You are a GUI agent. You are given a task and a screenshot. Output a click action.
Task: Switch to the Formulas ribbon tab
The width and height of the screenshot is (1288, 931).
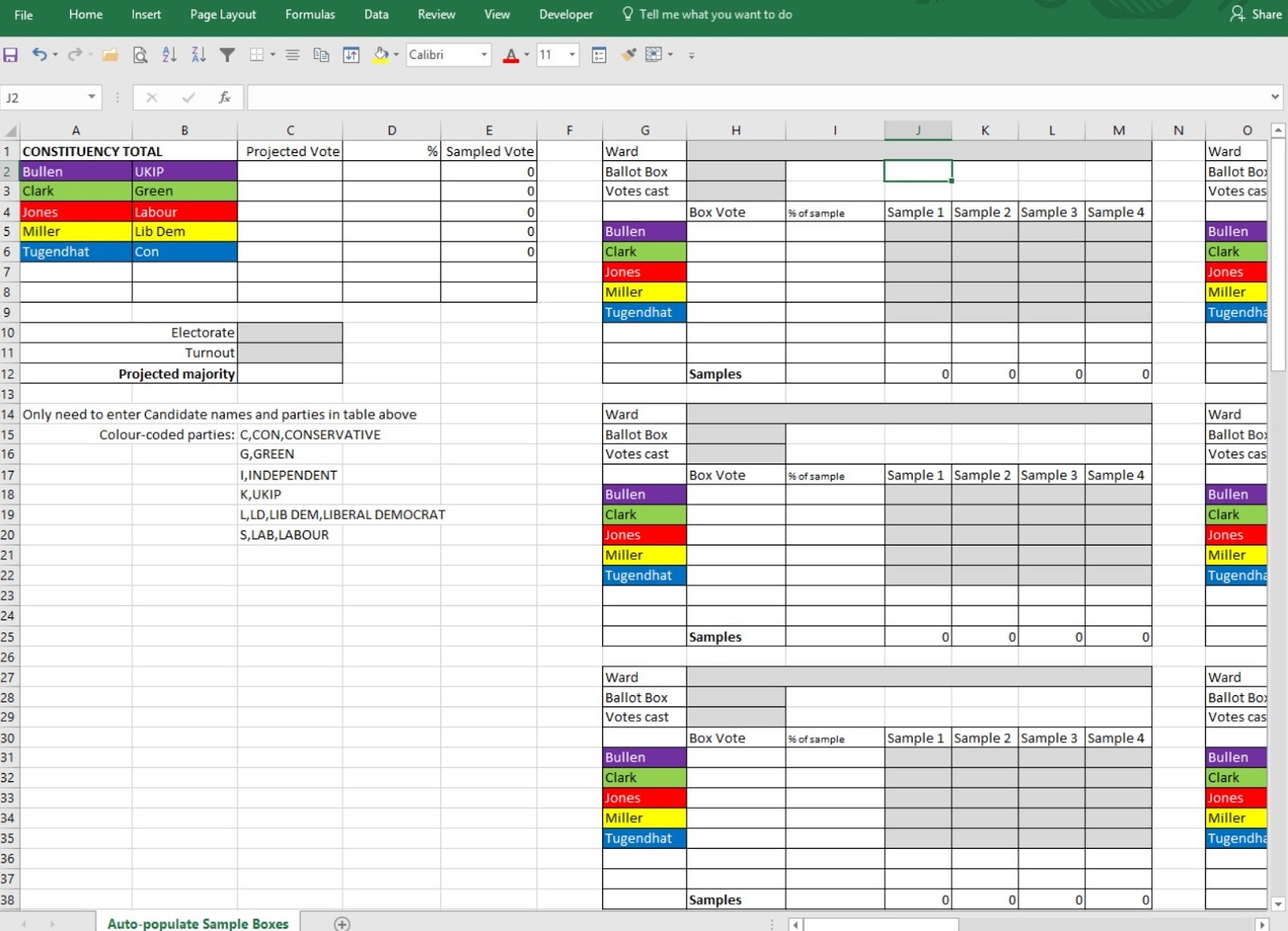click(310, 14)
